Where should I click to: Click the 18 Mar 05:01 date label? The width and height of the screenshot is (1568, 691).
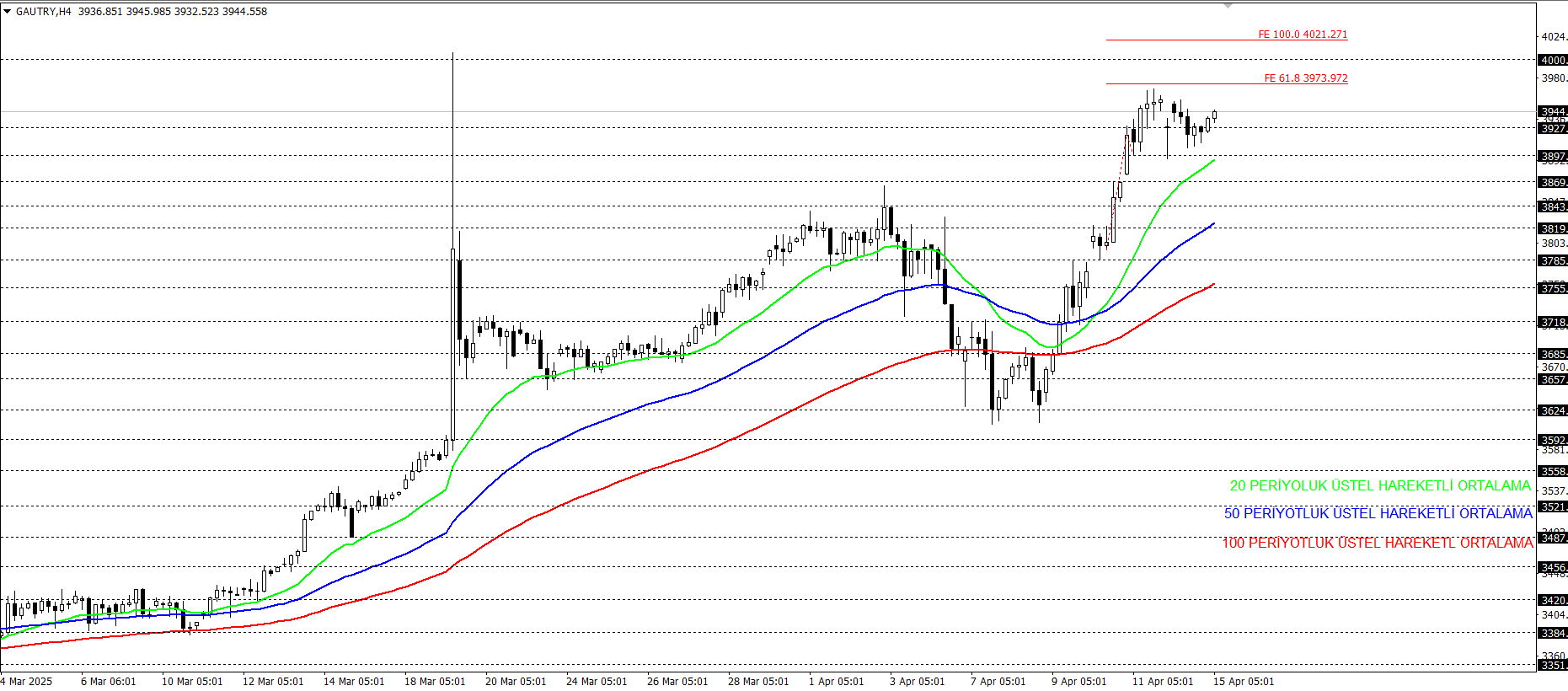pyautogui.click(x=435, y=681)
